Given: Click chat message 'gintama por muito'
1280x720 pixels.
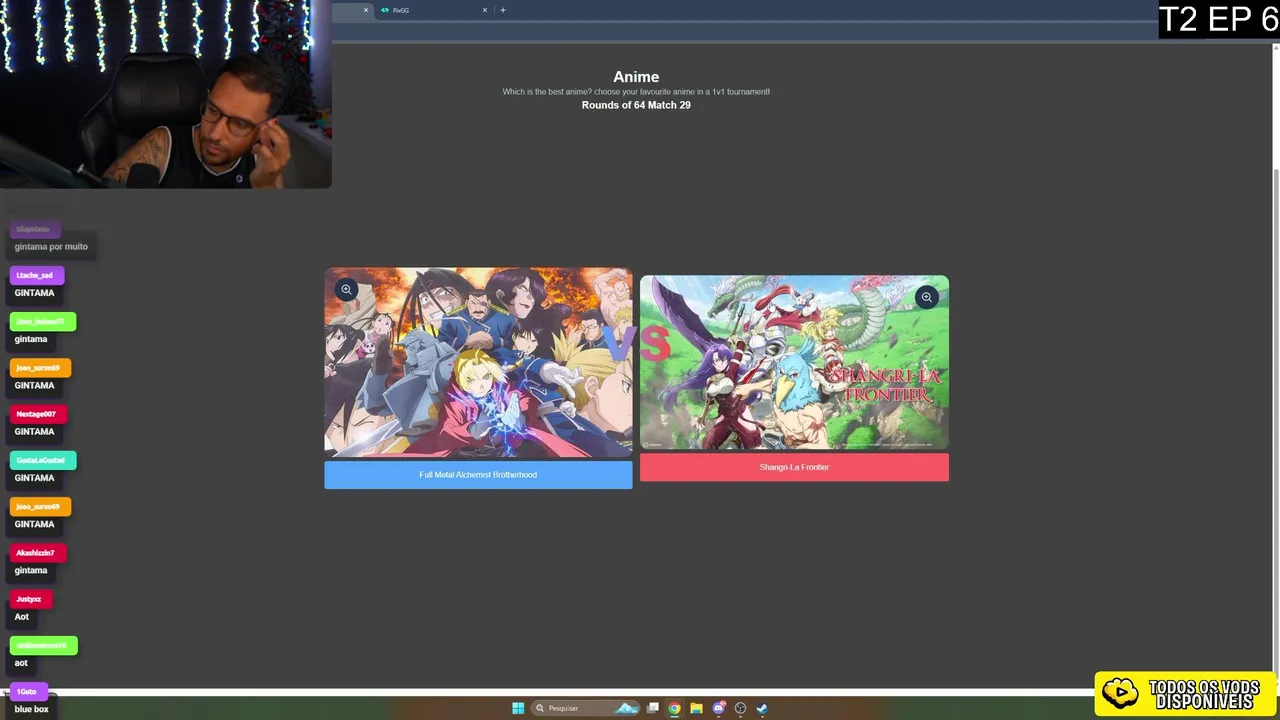Looking at the screenshot, I should click(51, 246).
